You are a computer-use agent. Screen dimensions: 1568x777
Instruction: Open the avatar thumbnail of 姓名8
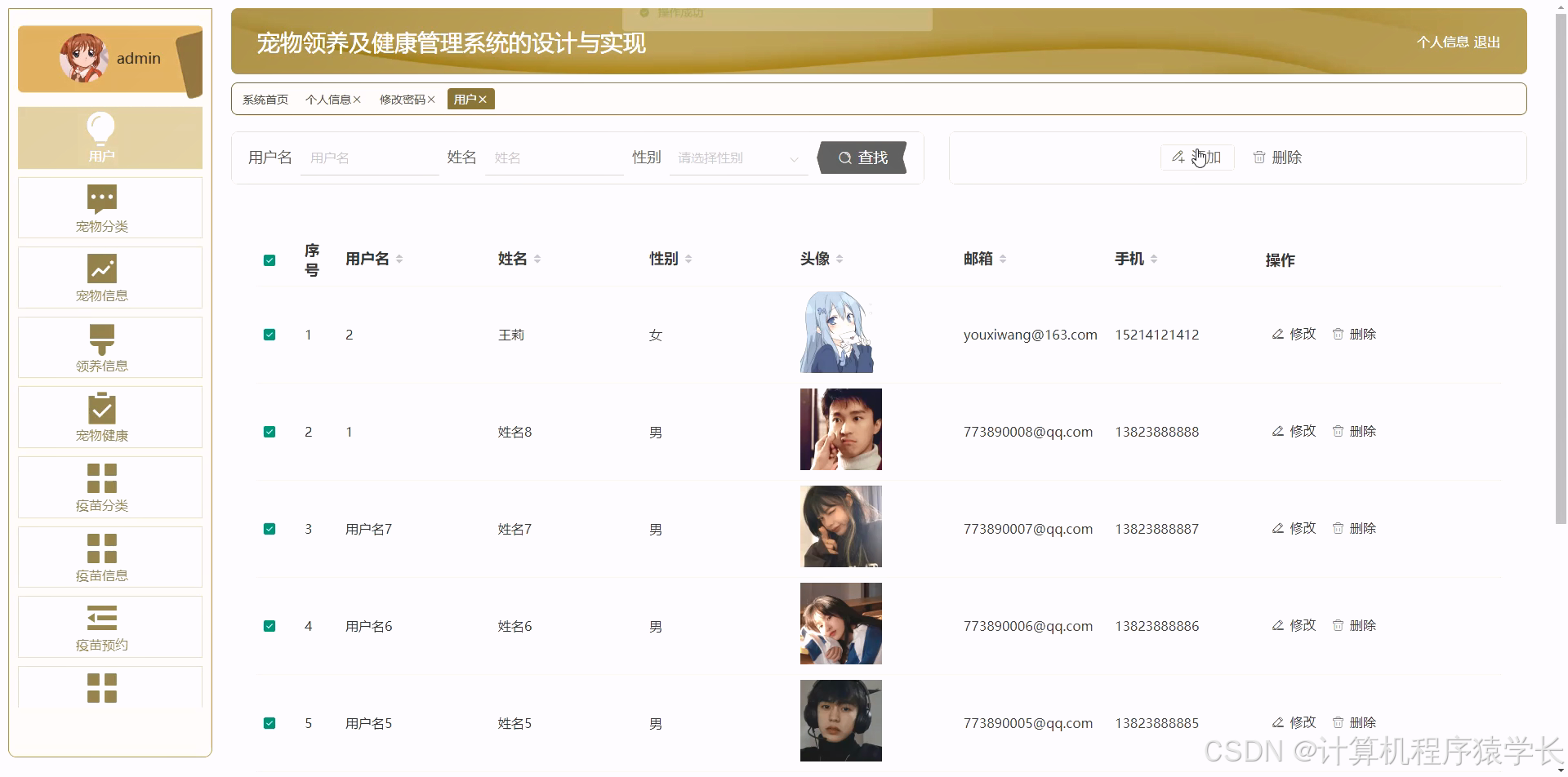(x=841, y=429)
